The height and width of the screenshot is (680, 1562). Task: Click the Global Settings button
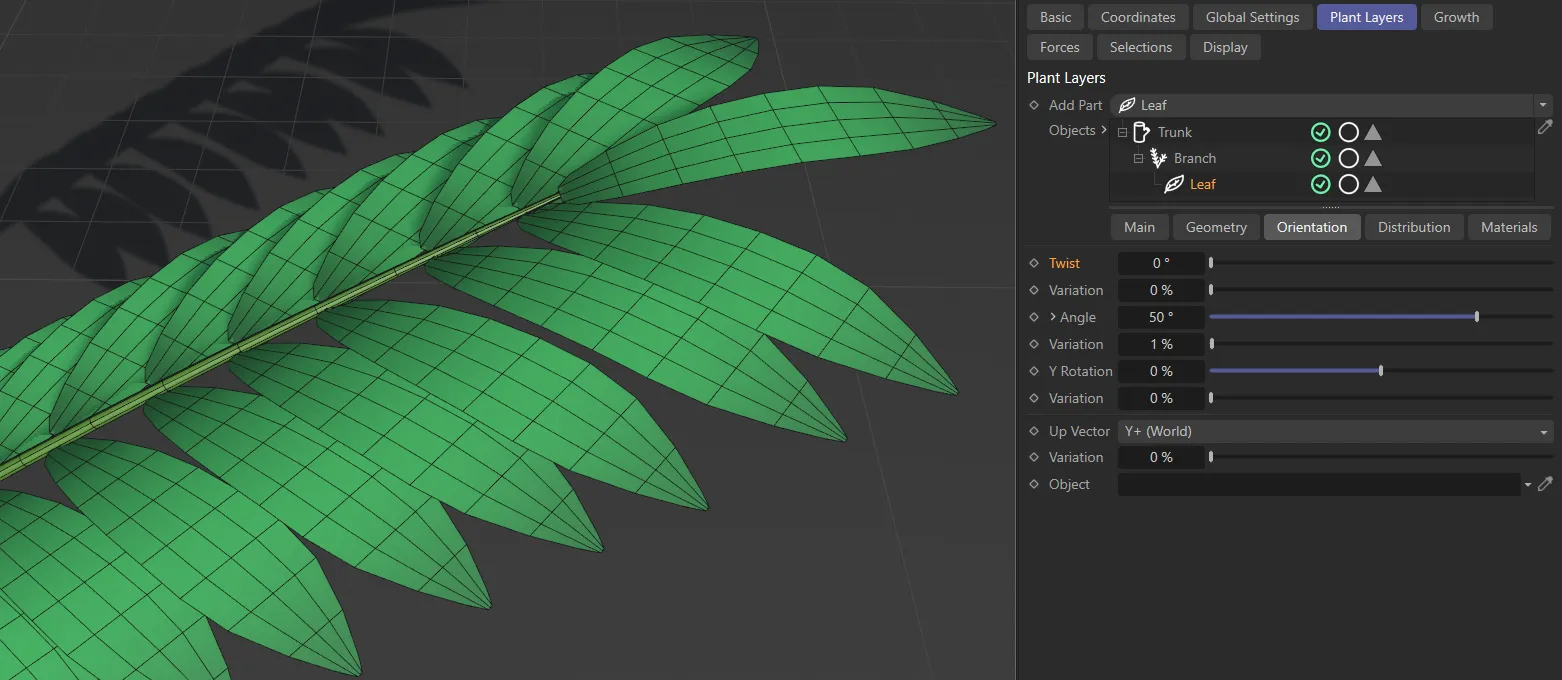pyautogui.click(x=1252, y=16)
